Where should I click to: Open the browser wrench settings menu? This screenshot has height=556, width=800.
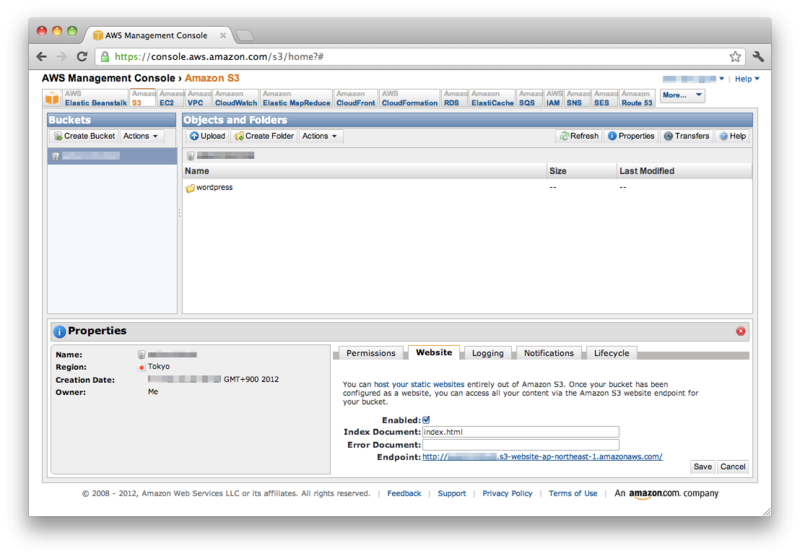[x=758, y=57]
